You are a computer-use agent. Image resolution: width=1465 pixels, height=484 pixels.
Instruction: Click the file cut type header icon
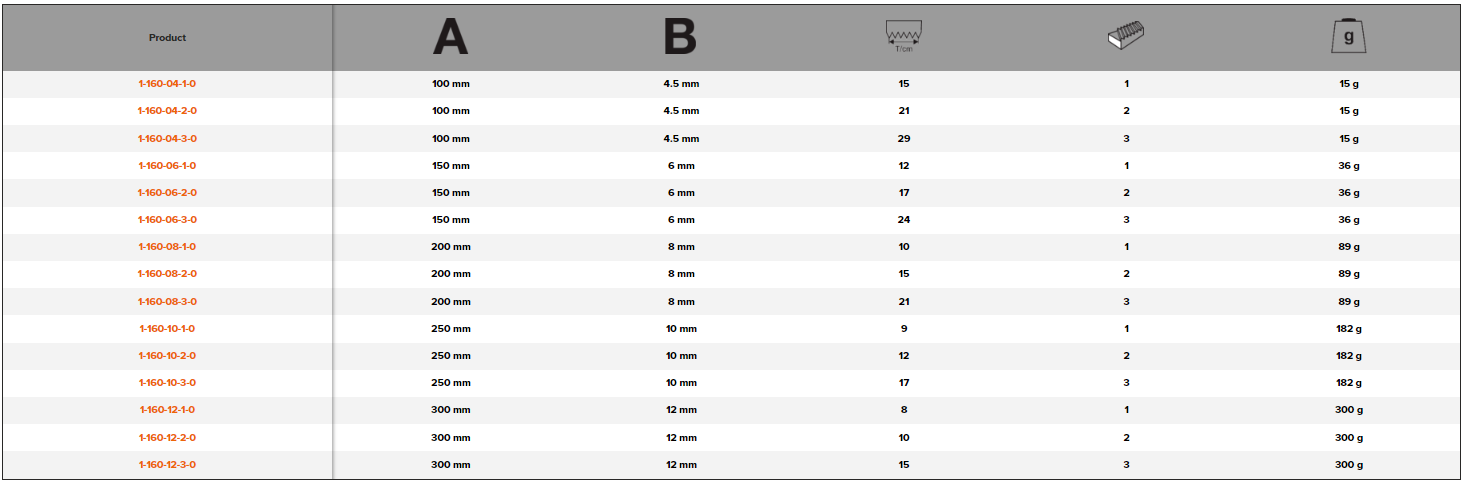[1126, 37]
